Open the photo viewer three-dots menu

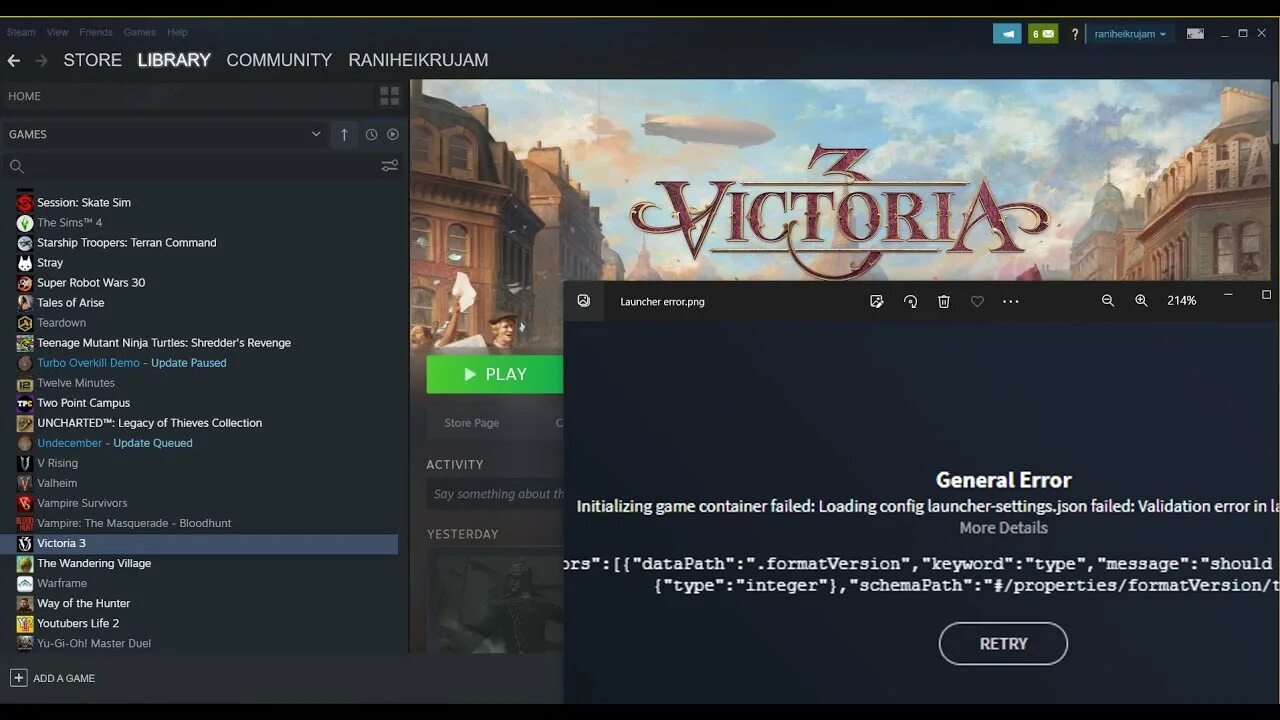pos(1011,301)
